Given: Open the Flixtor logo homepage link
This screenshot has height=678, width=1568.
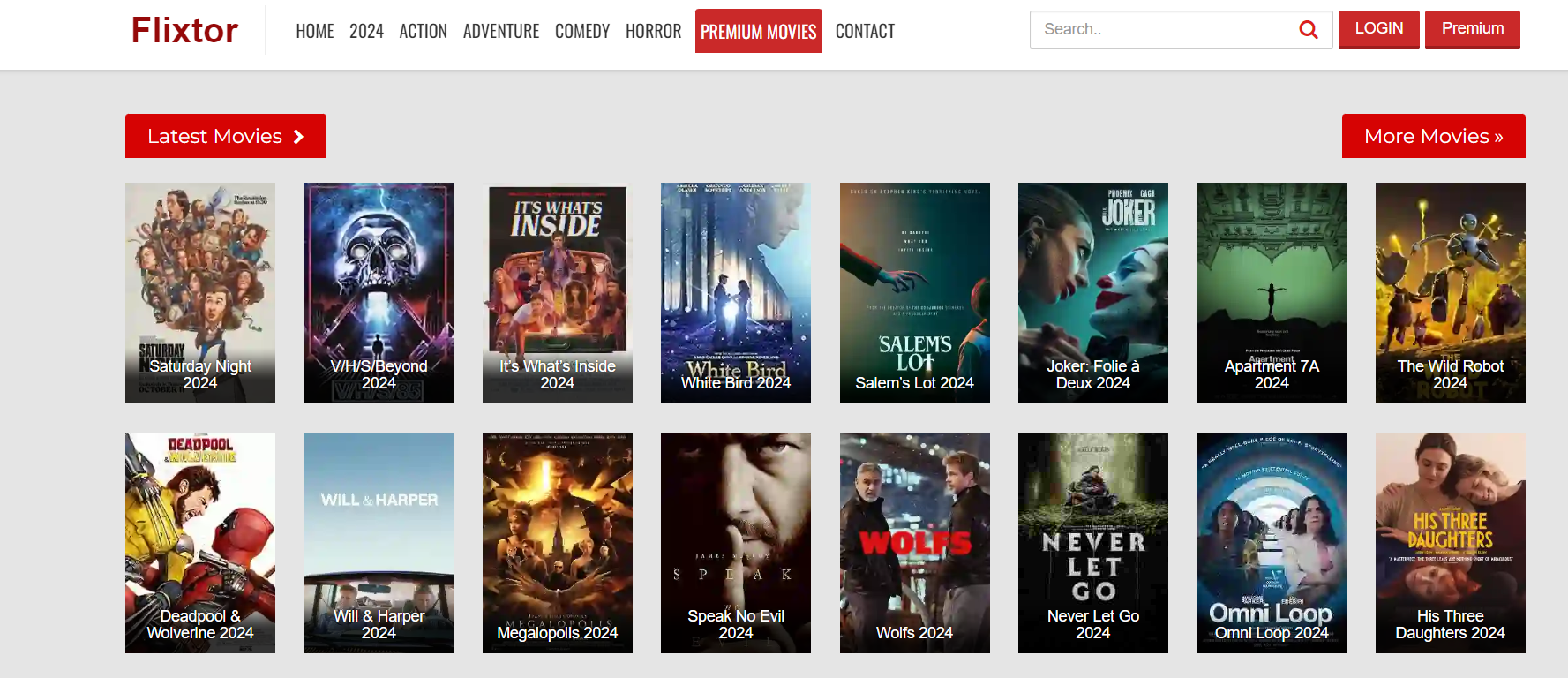Looking at the screenshot, I should click(x=184, y=30).
